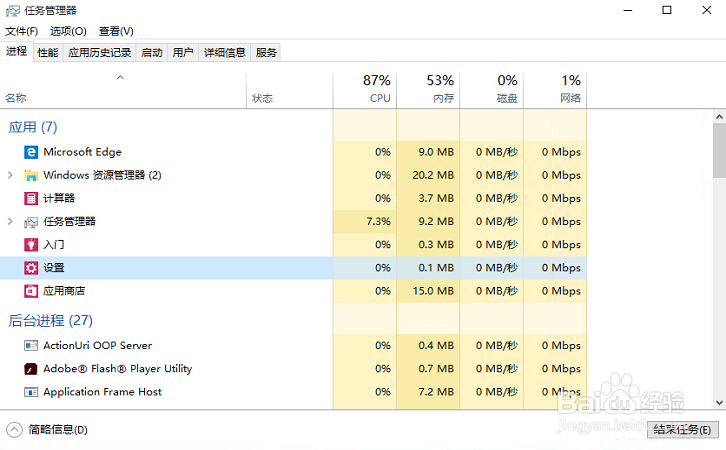Switch to the 性能 tab
Image resolution: width=726 pixels, height=450 pixels.
(48, 52)
